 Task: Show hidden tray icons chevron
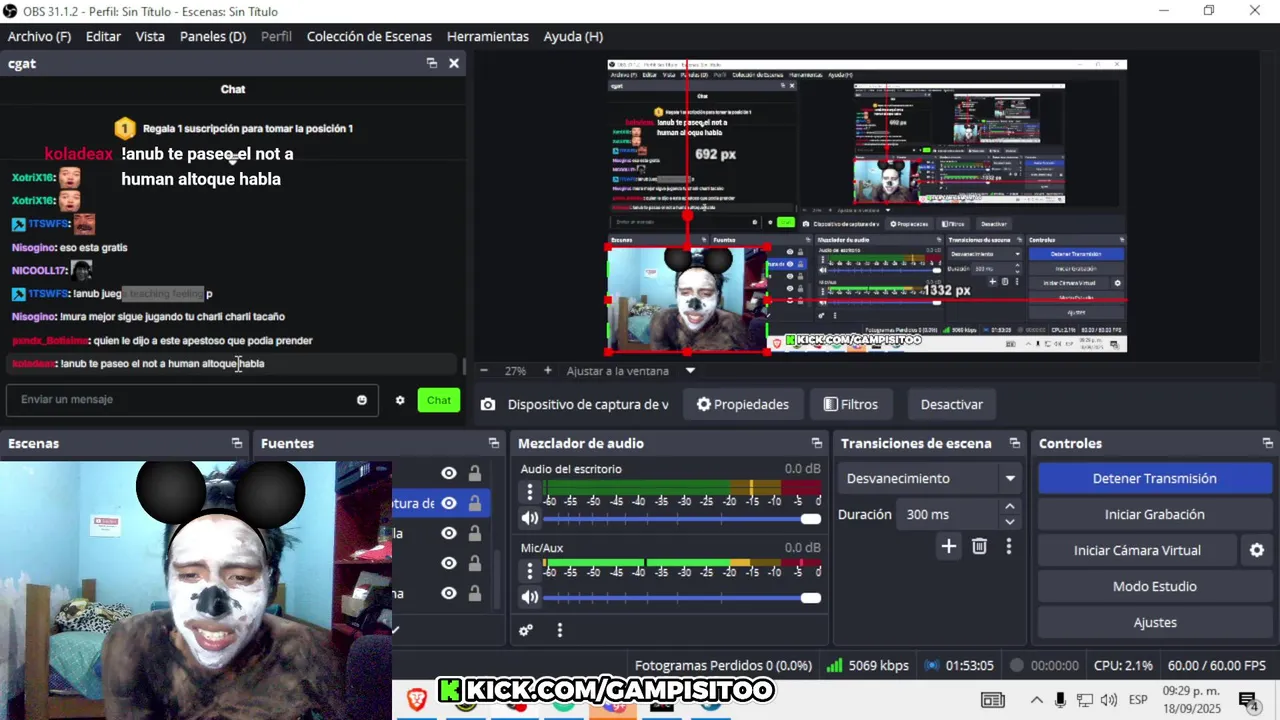pos(1036,700)
